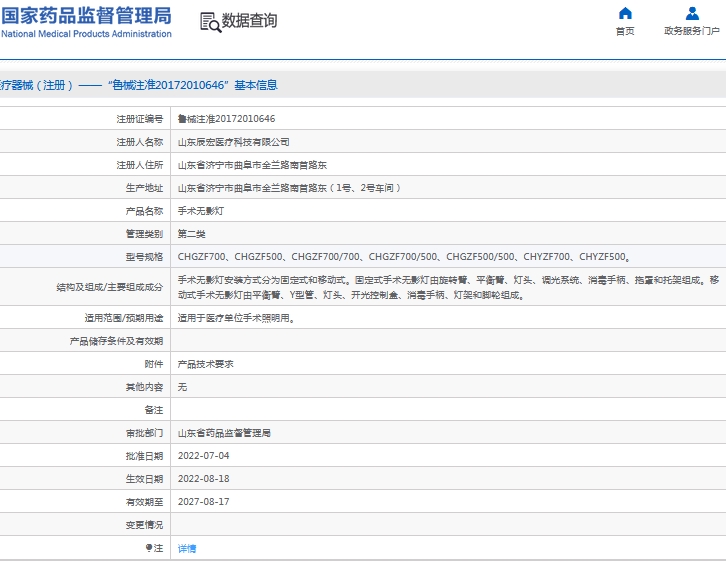Select registration number 鲁械注准20172010646 in table
Screen dimensions: 726x567
pyautogui.click(x=226, y=118)
